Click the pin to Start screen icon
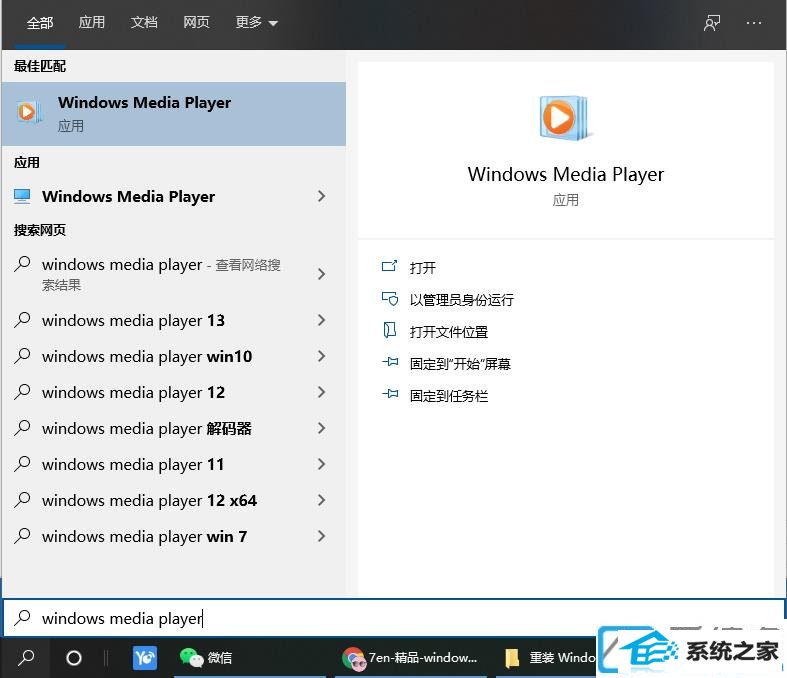 (x=390, y=362)
